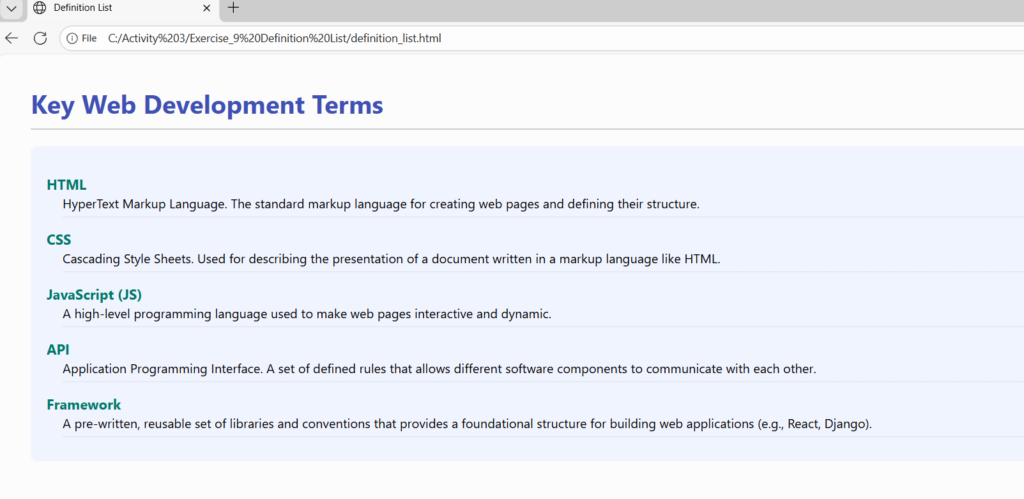Expand the tab search dropdown chevron
Image resolution: width=1024 pixels, height=499 pixels.
tap(9, 8)
